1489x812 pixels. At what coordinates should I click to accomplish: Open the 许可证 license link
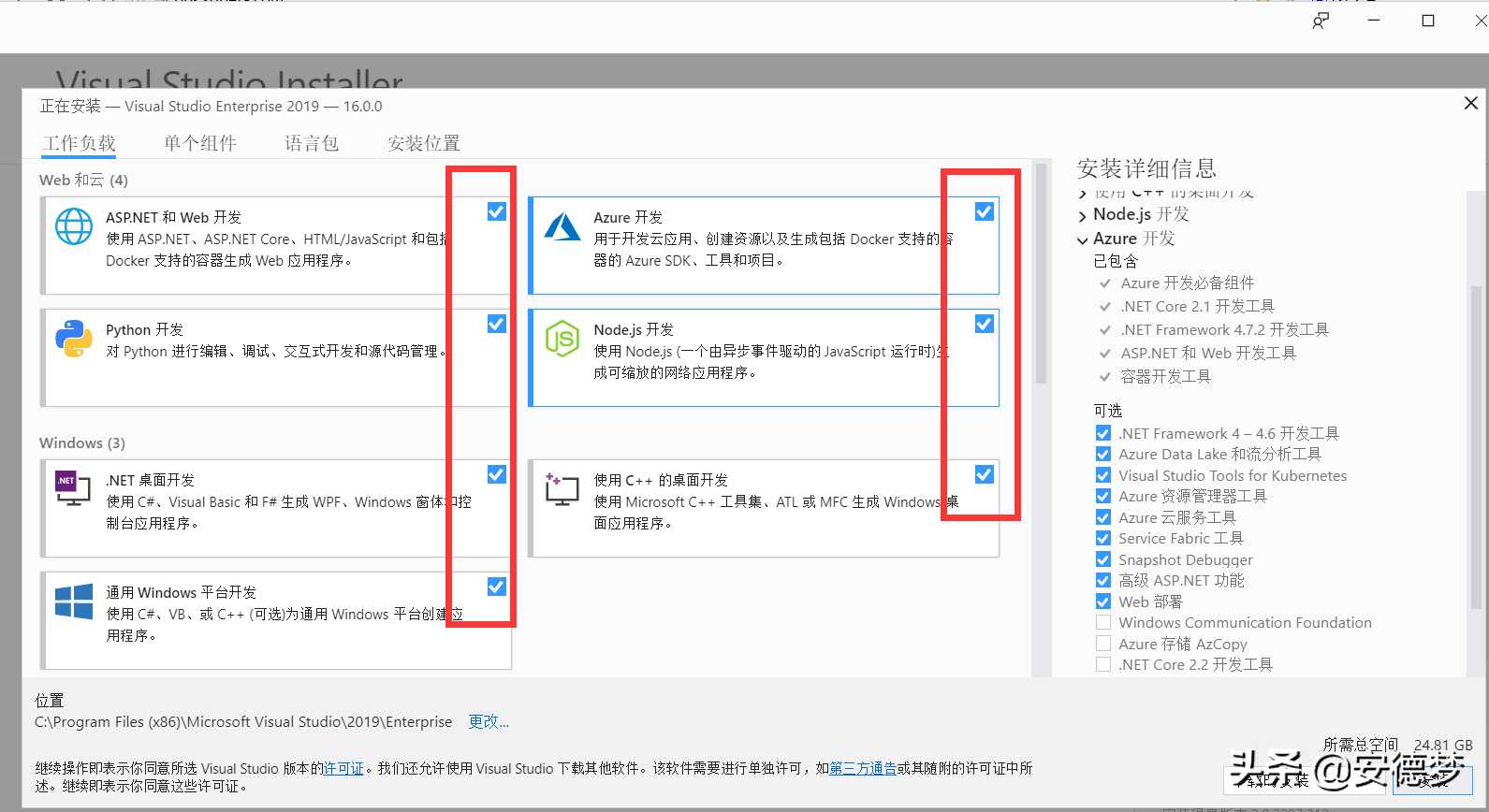click(x=343, y=768)
